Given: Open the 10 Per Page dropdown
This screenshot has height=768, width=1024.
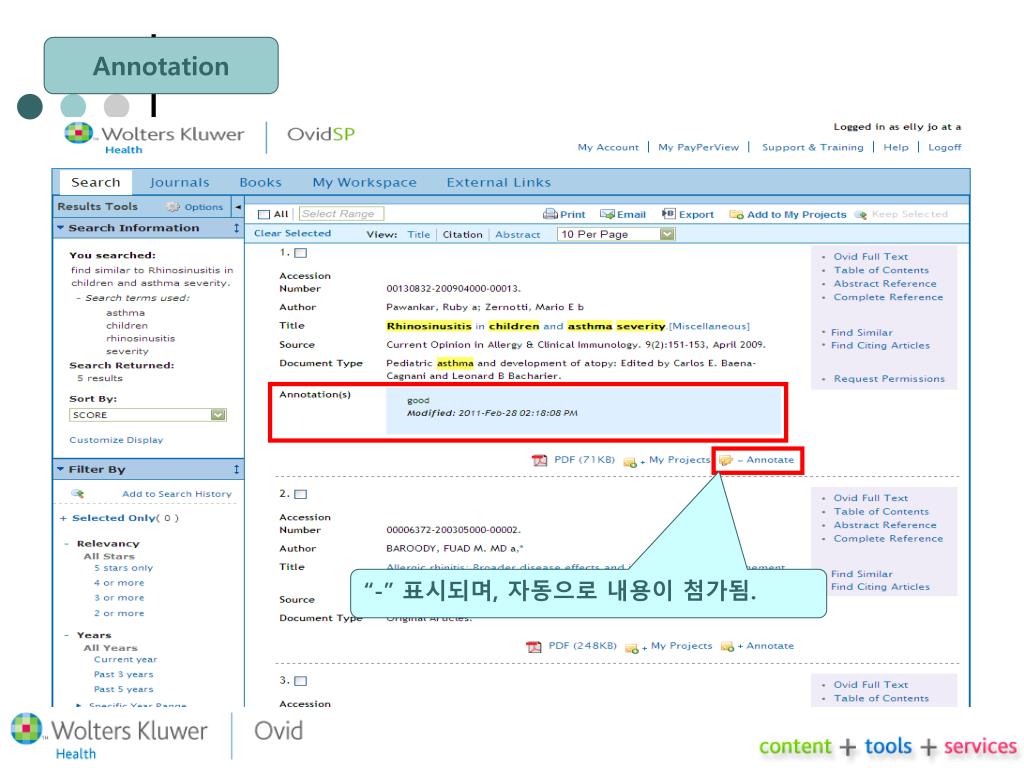Looking at the screenshot, I should pyautogui.click(x=616, y=234).
